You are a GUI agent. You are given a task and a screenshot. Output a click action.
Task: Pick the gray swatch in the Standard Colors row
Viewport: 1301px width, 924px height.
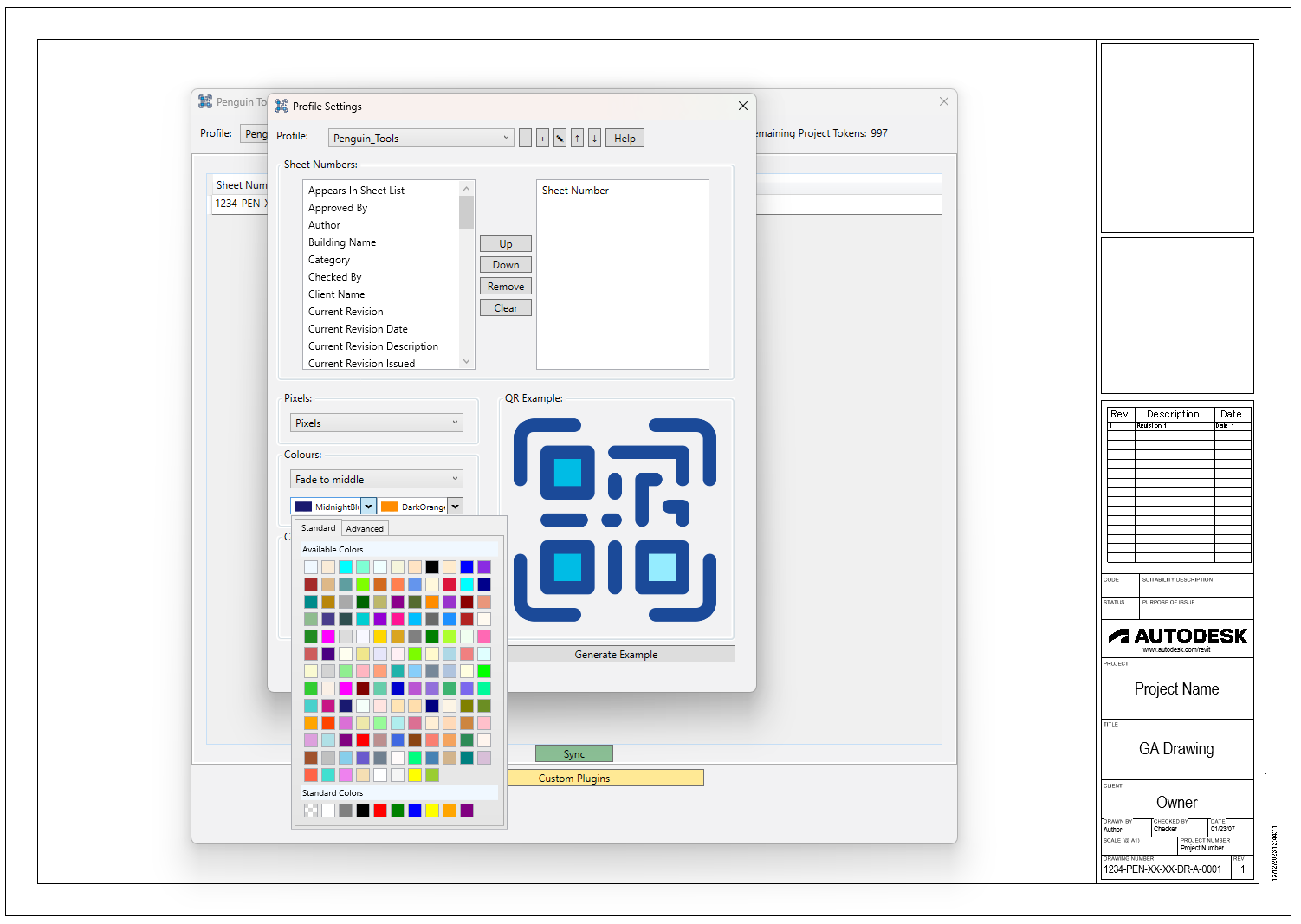pyautogui.click(x=346, y=811)
